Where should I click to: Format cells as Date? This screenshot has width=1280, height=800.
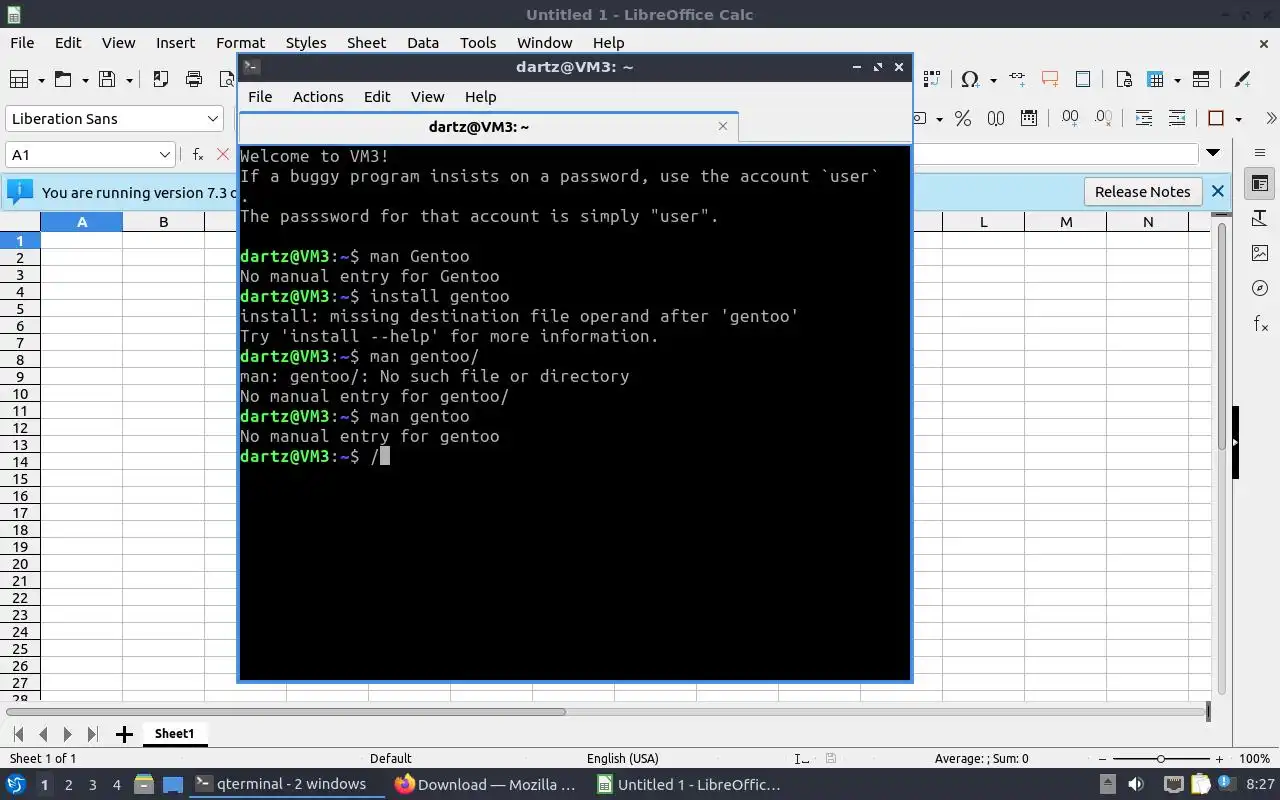[x=1029, y=118]
